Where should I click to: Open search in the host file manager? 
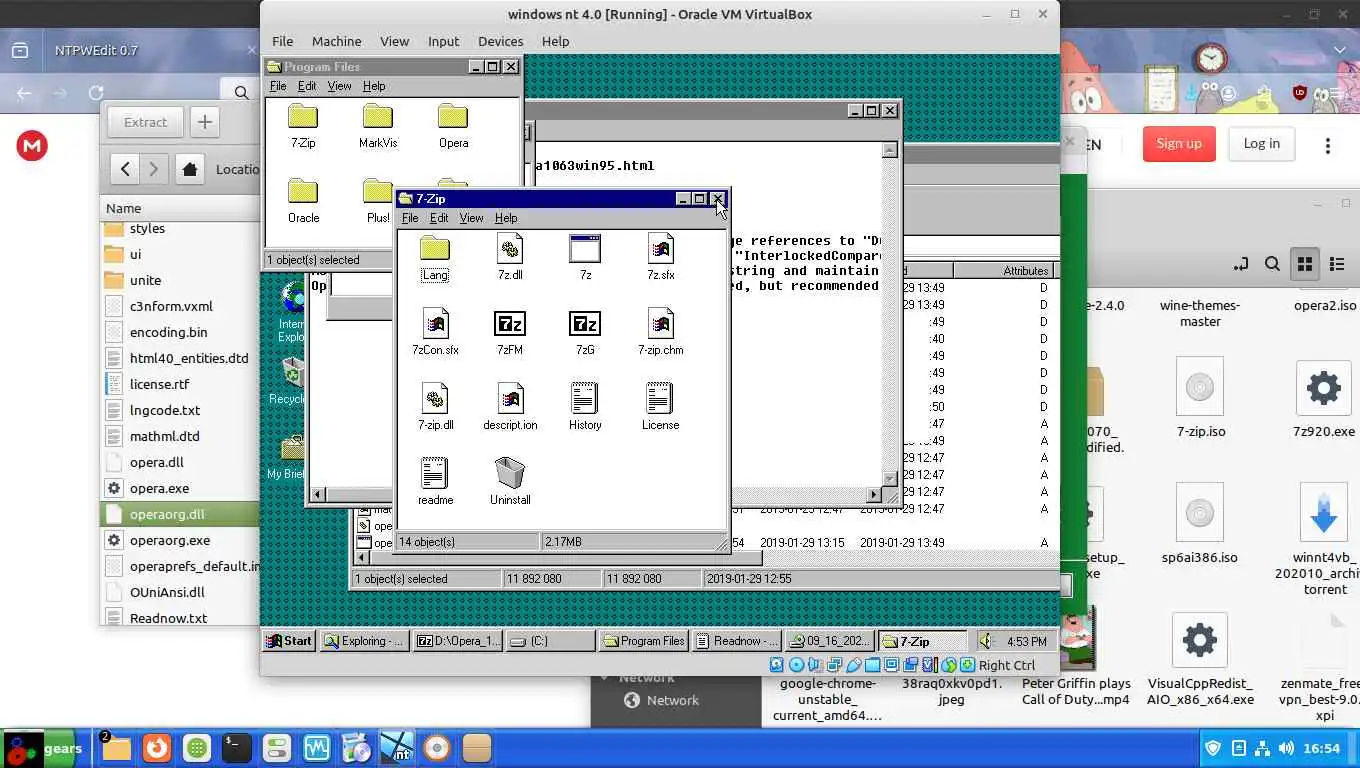coord(1272,264)
